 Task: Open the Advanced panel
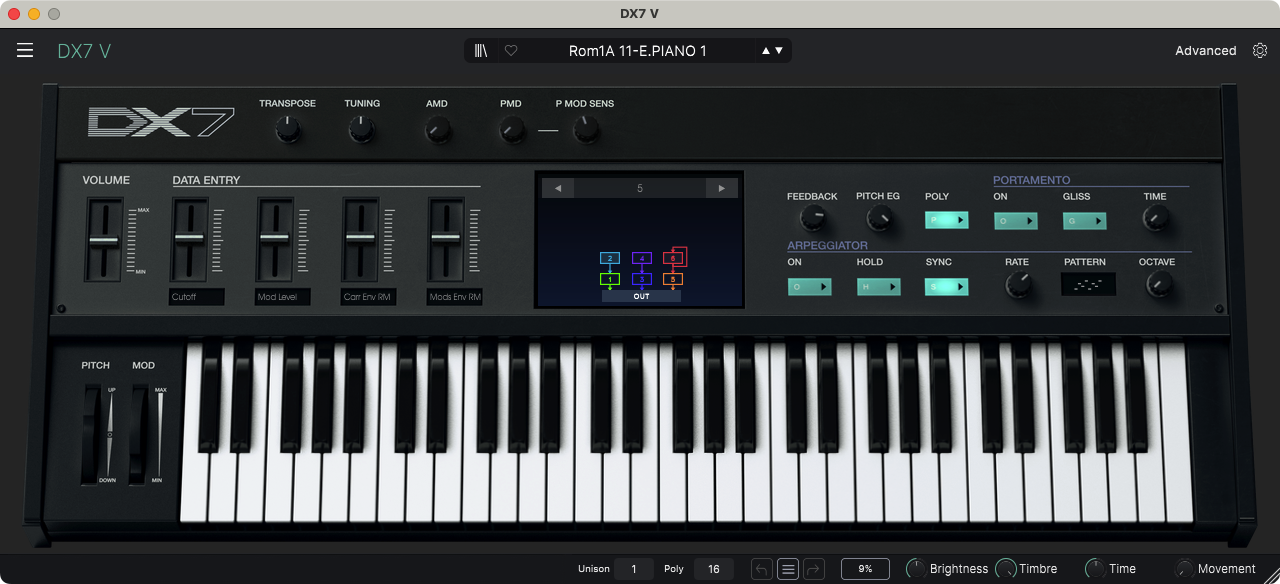(x=1205, y=51)
